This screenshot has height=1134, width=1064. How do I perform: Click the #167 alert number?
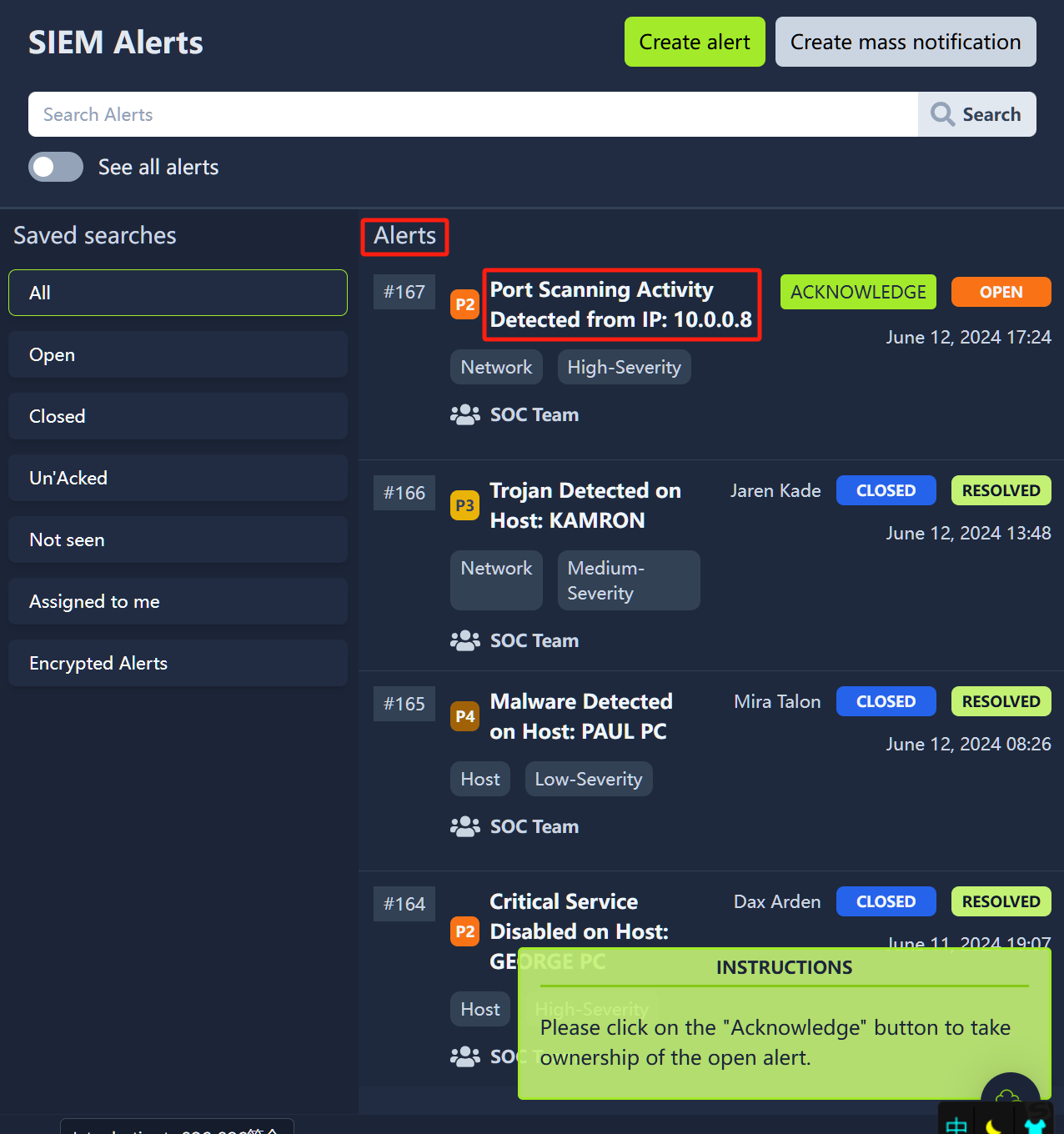click(x=404, y=292)
